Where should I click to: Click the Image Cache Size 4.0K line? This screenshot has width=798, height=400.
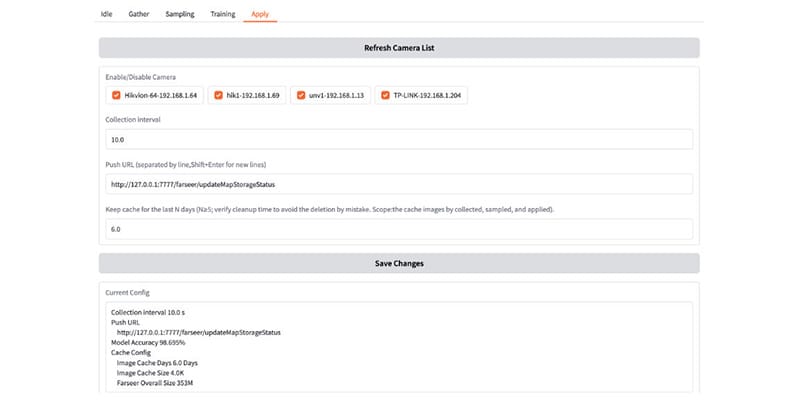click(x=152, y=372)
